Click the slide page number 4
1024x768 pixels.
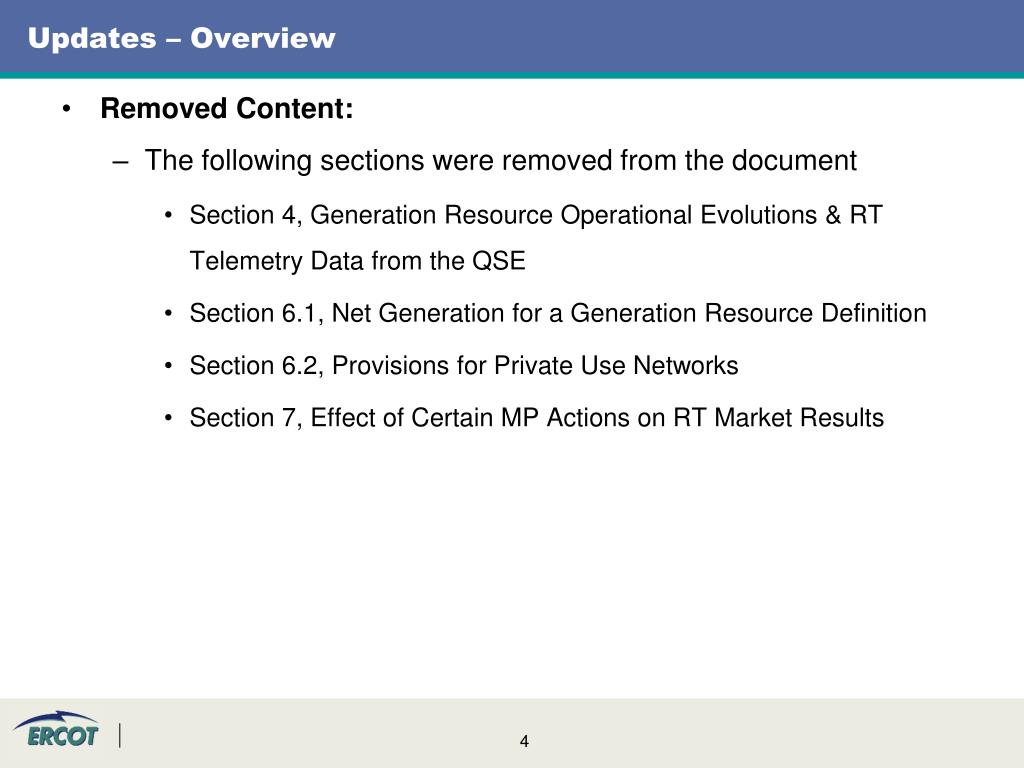tap(524, 741)
